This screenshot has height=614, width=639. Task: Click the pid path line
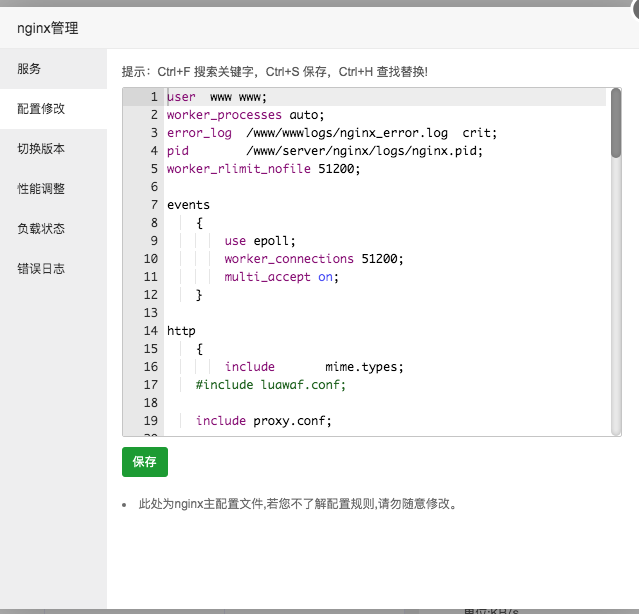[x=325, y=151]
